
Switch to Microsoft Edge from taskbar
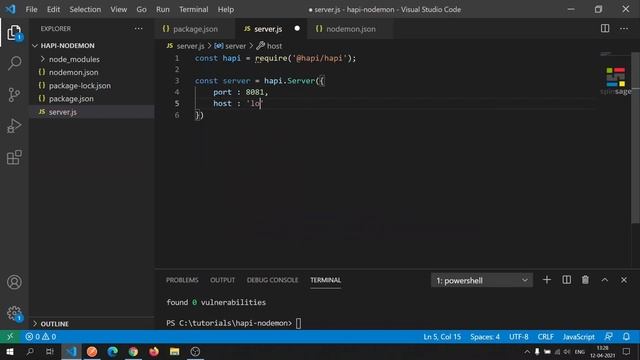coord(113,352)
